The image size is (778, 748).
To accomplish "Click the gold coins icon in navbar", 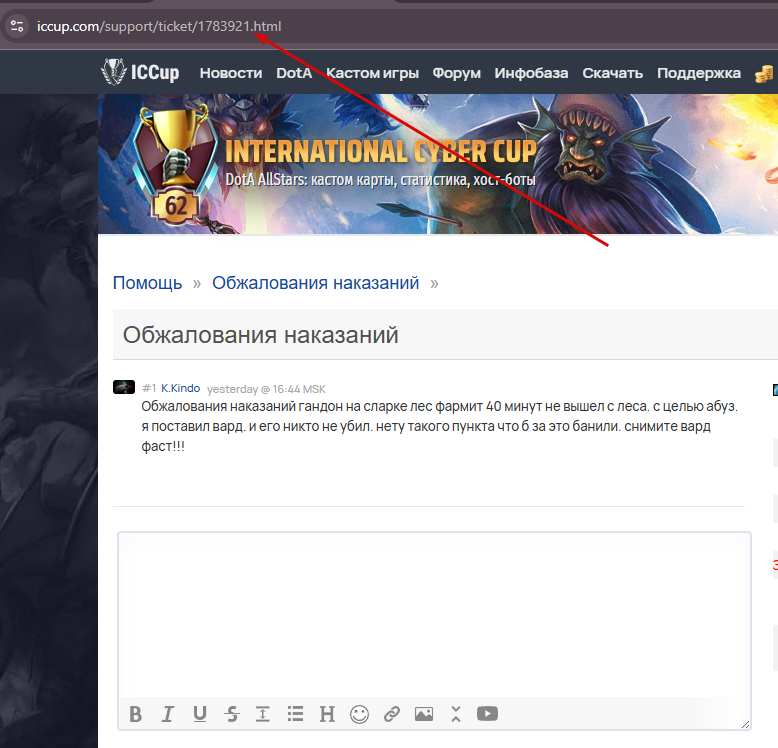I will (764, 74).
